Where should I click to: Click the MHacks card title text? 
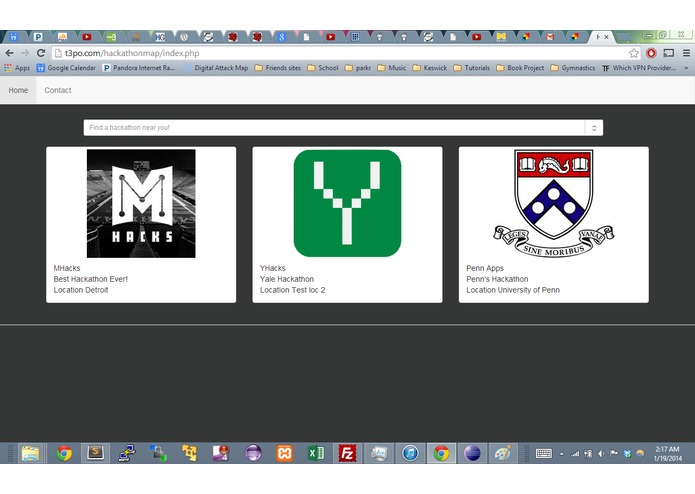tap(67, 268)
